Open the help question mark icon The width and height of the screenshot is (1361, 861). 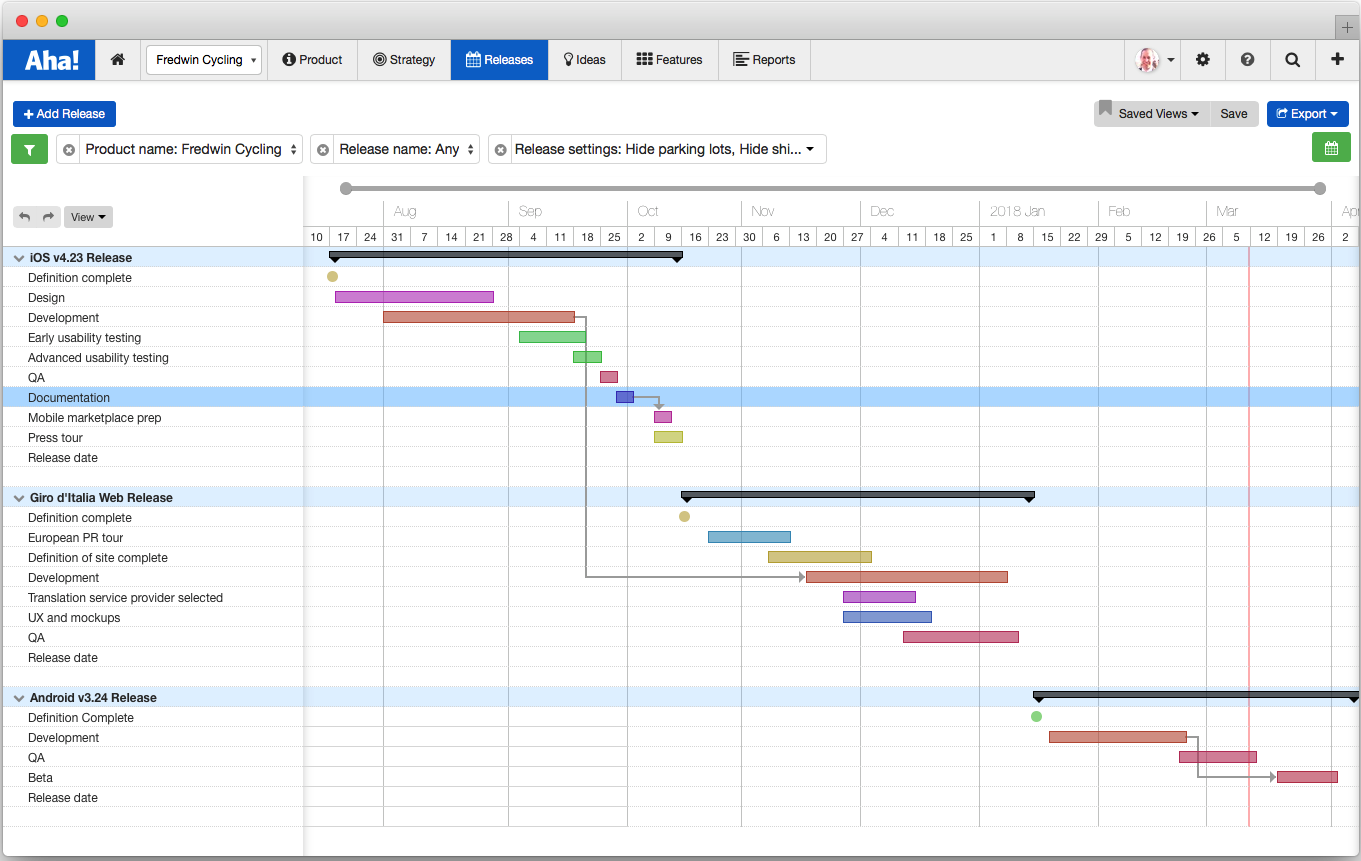click(x=1247, y=59)
